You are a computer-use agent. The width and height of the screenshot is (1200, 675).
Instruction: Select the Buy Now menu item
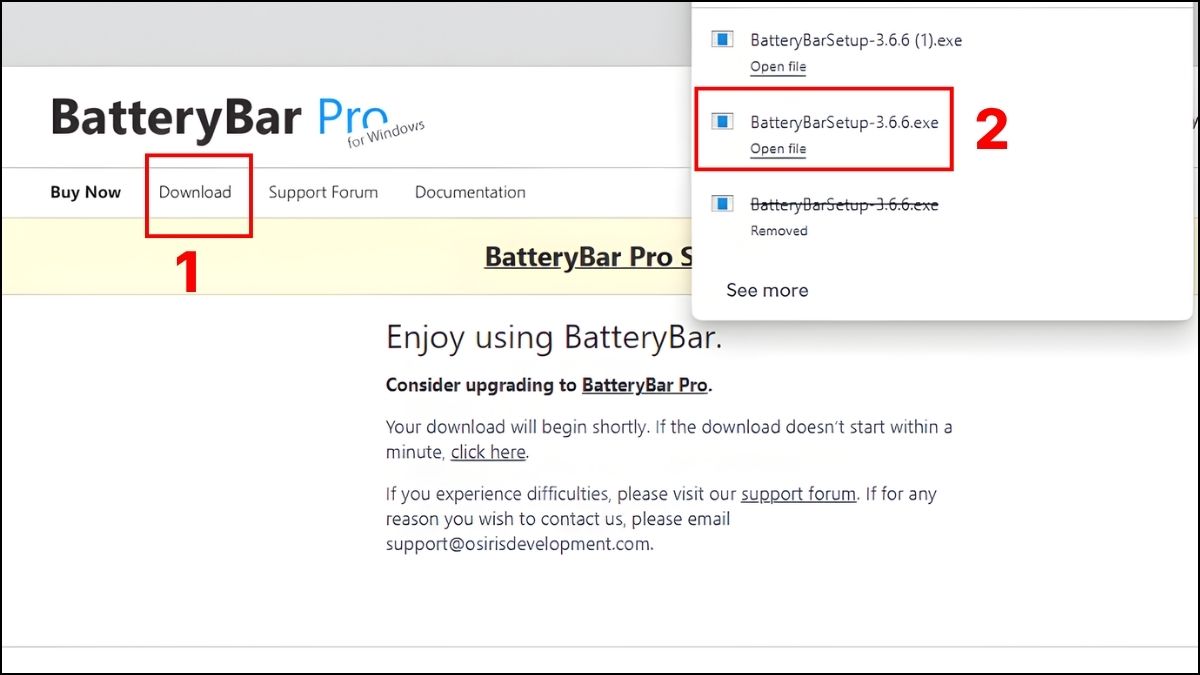(85, 192)
